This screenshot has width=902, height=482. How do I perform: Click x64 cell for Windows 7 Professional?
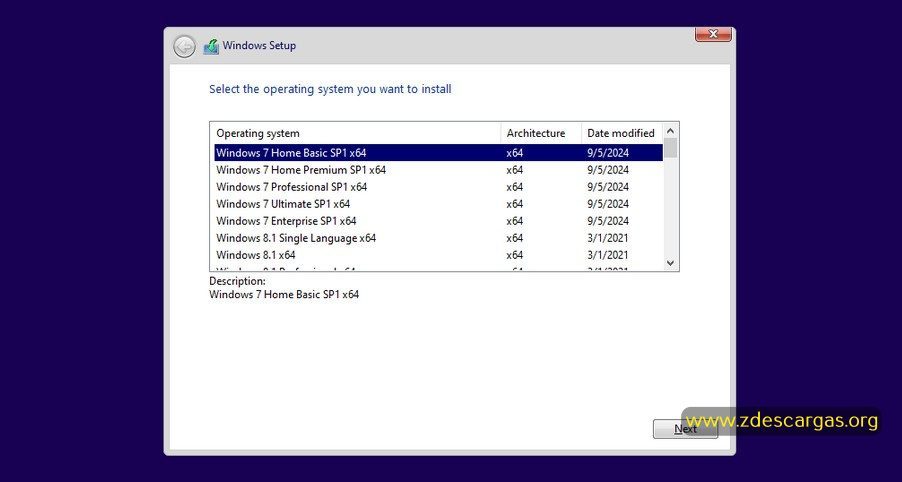coord(515,187)
